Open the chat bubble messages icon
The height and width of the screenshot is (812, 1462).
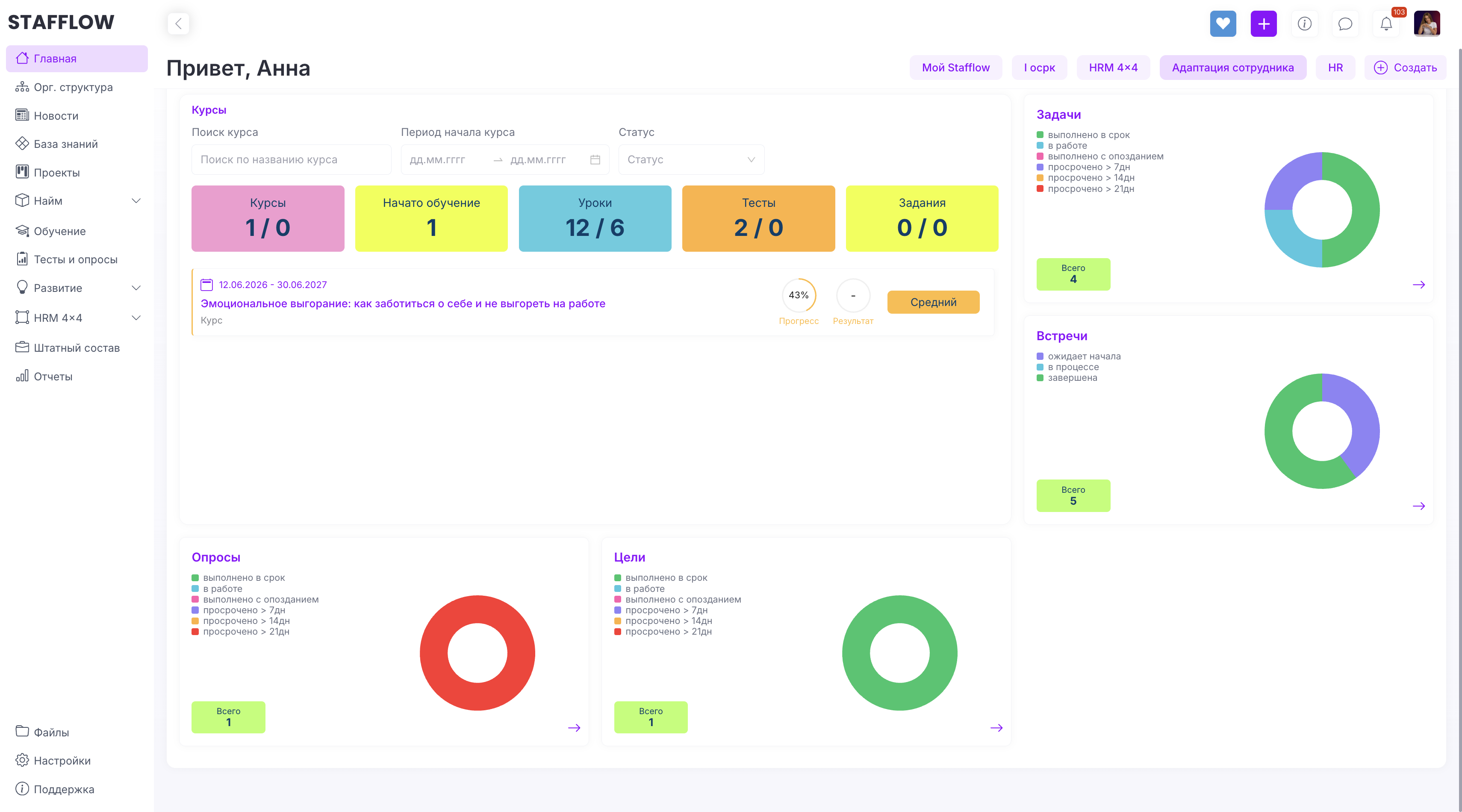click(1345, 24)
